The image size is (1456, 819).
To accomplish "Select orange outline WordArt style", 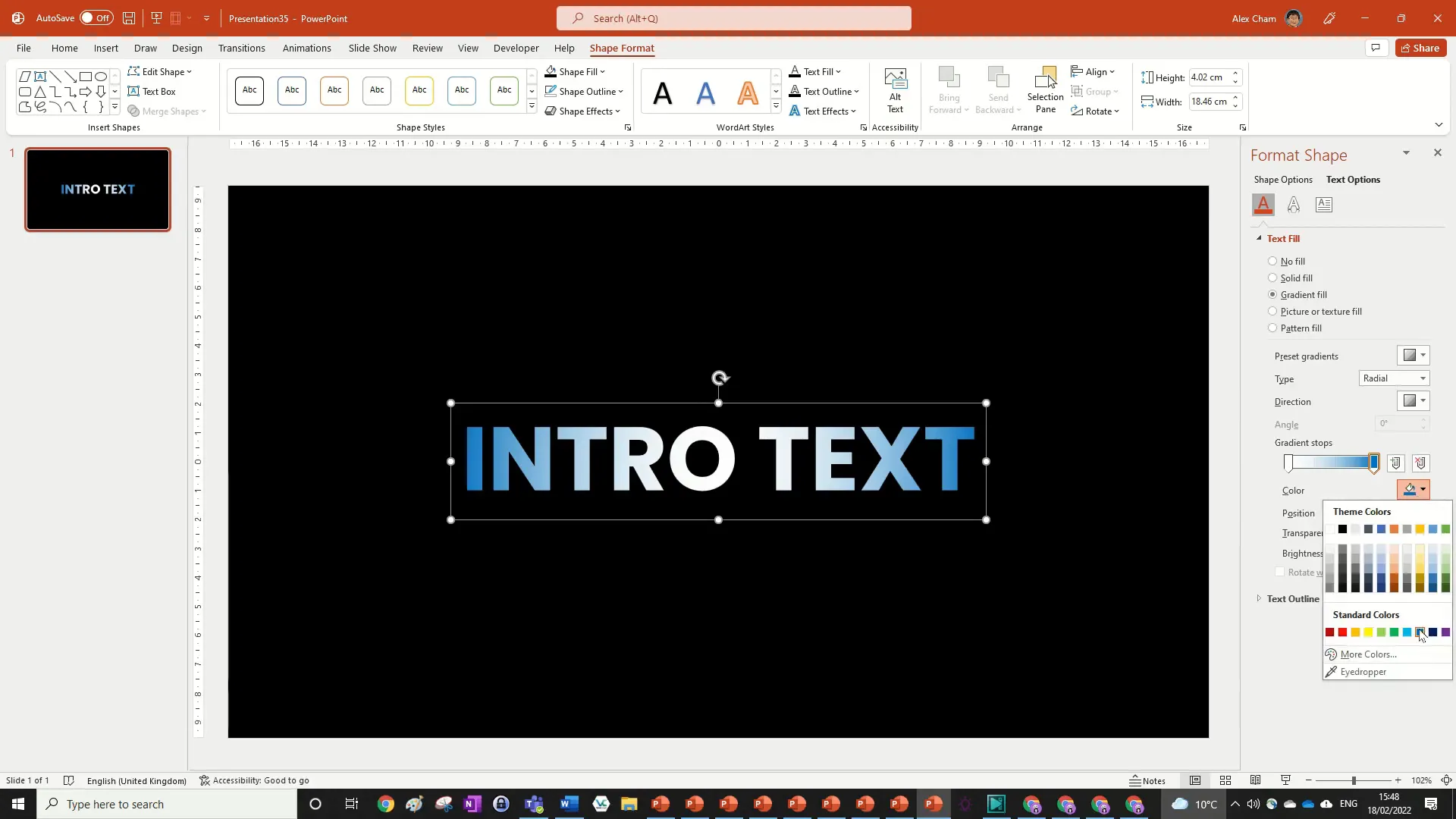I will [748, 93].
